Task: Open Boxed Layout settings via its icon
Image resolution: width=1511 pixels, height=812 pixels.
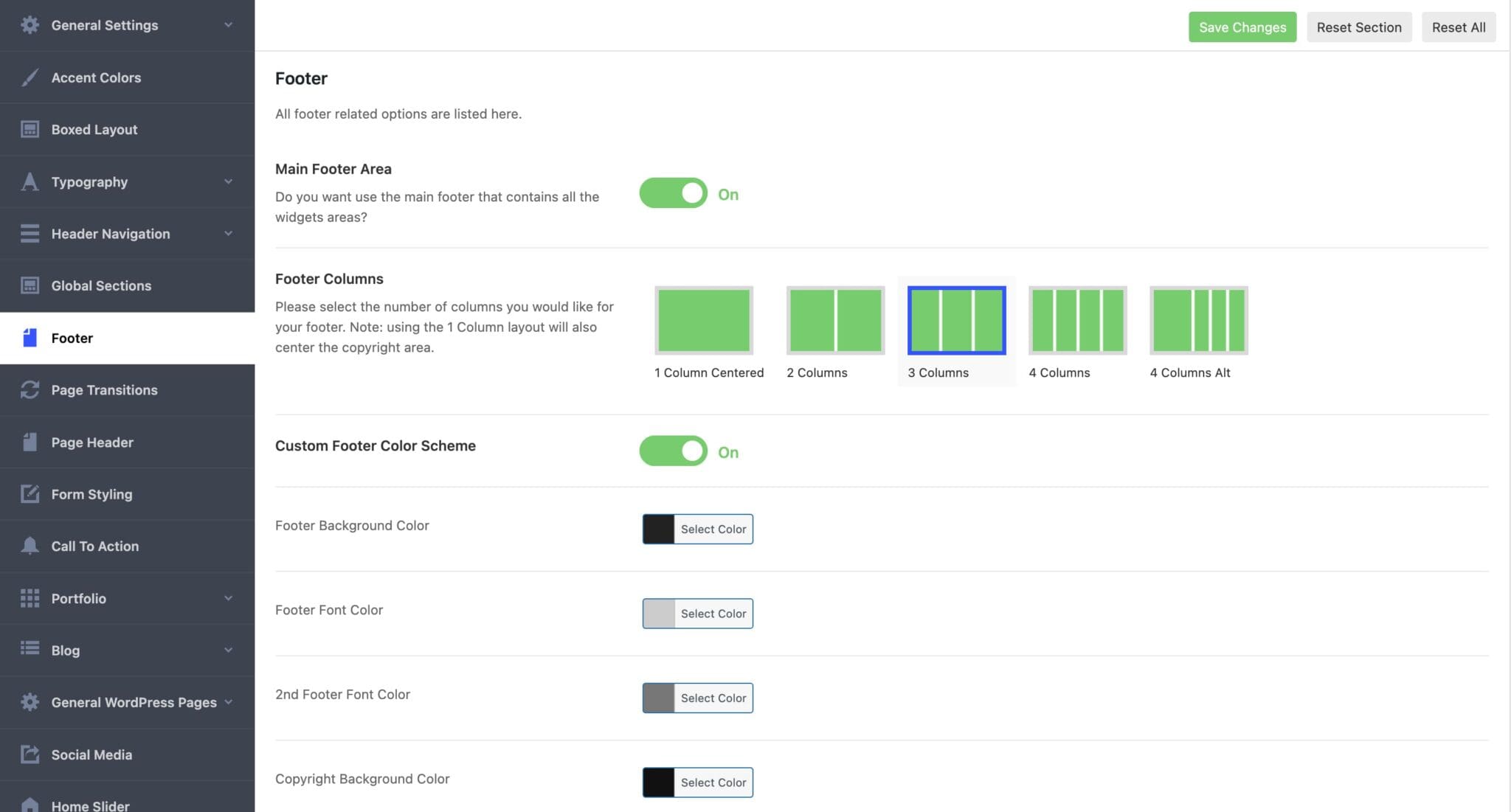Action: (x=30, y=129)
